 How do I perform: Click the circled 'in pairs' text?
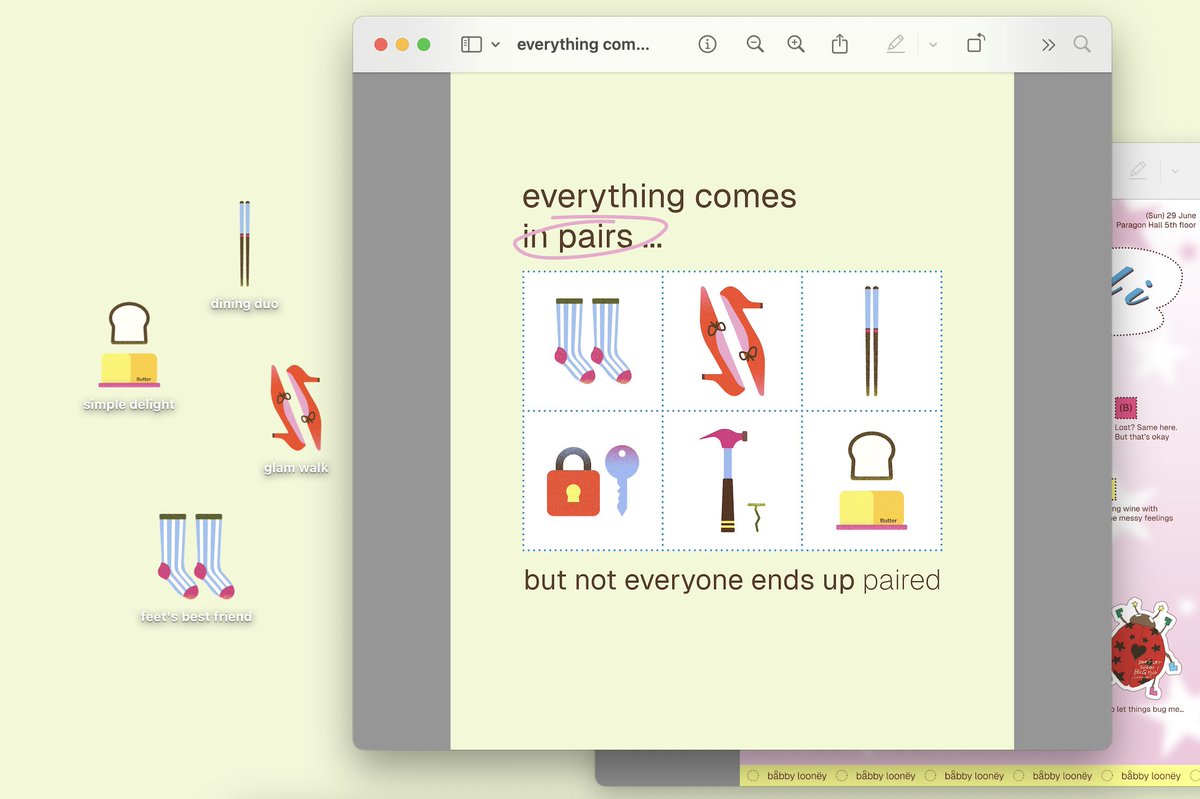coord(578,237)
